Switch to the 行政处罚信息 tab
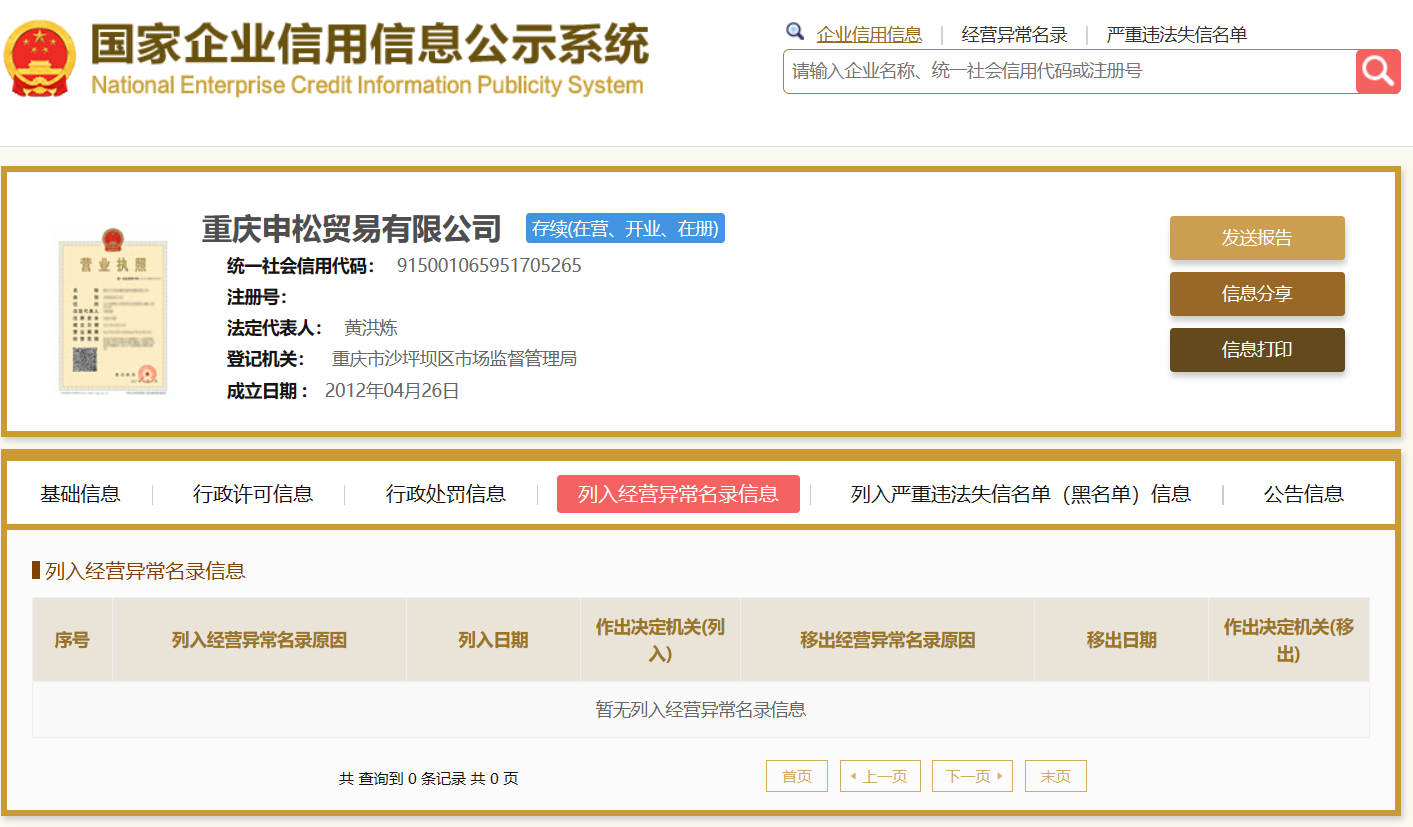The image size is (1413, 827). point(446,494)
